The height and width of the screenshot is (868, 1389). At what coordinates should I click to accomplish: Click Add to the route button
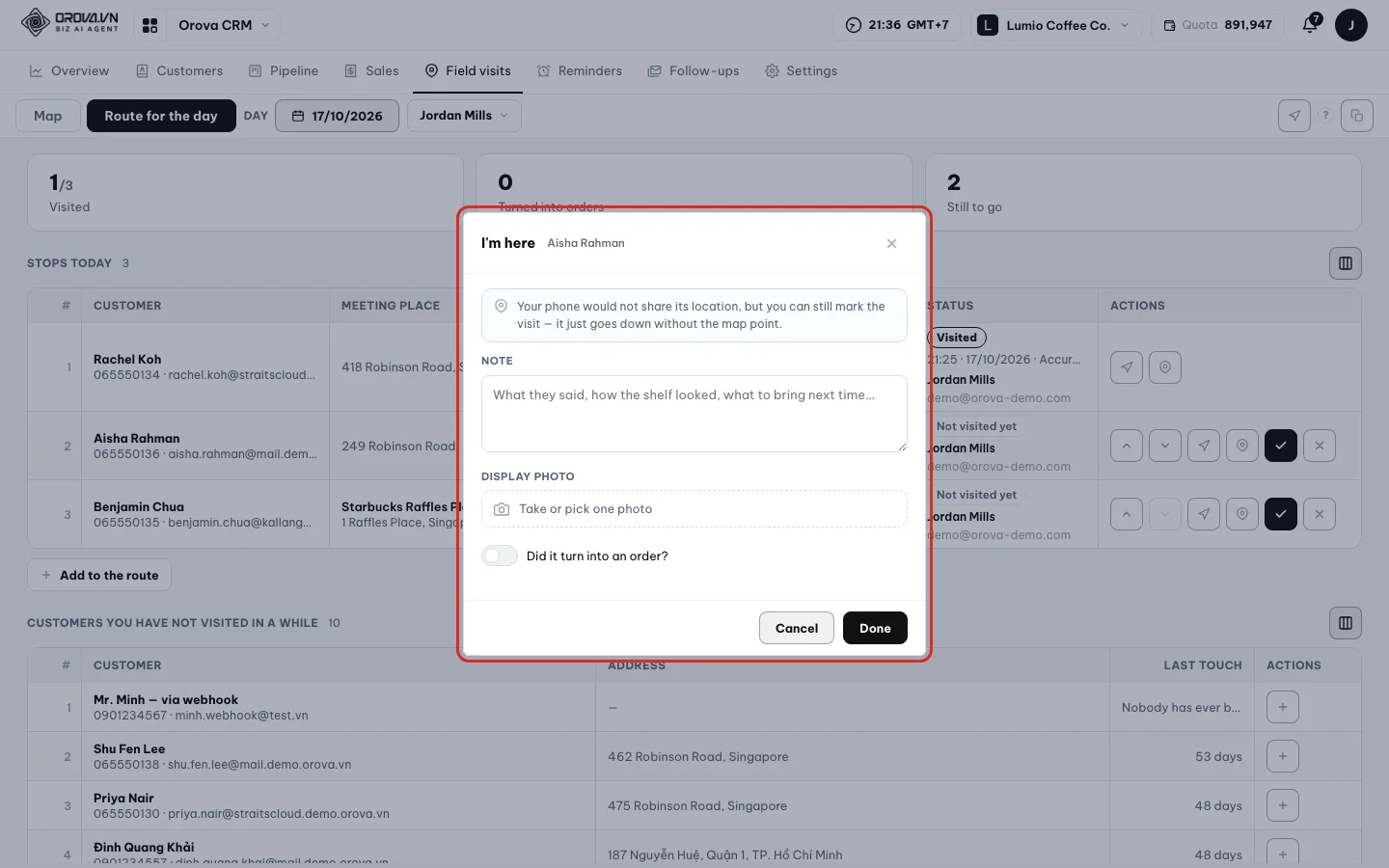pyautogui.click(x=99, y=575)
